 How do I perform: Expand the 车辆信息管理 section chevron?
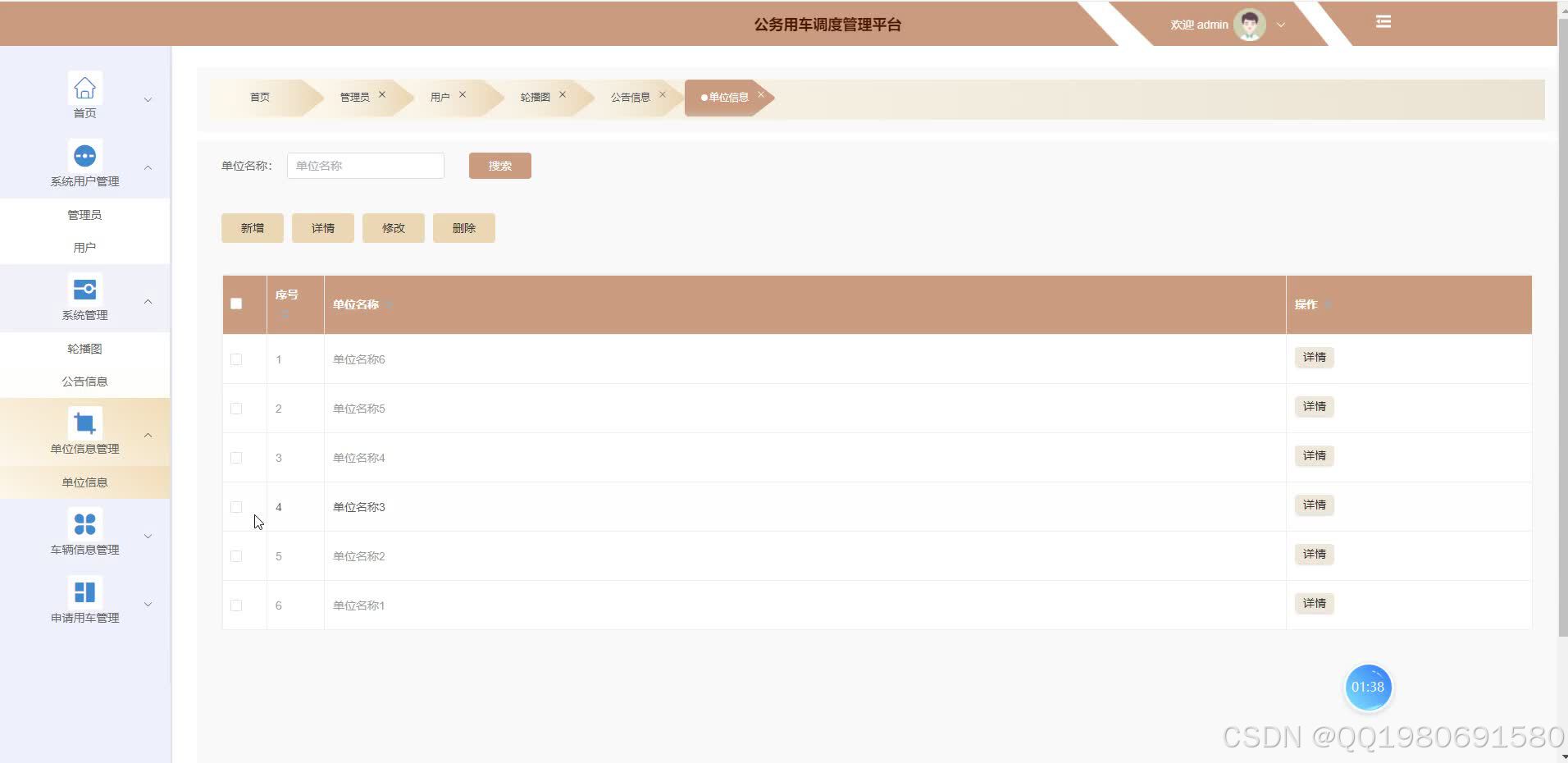point(148,536)
